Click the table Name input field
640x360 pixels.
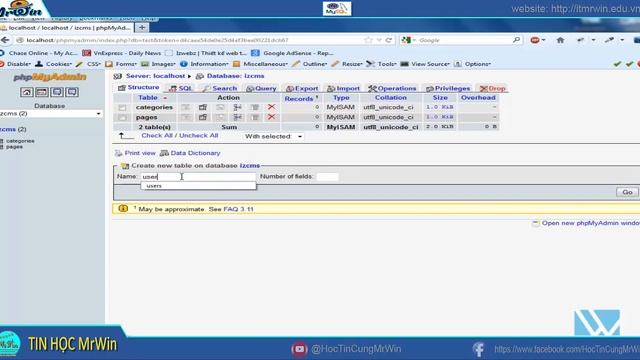[198, 176]
